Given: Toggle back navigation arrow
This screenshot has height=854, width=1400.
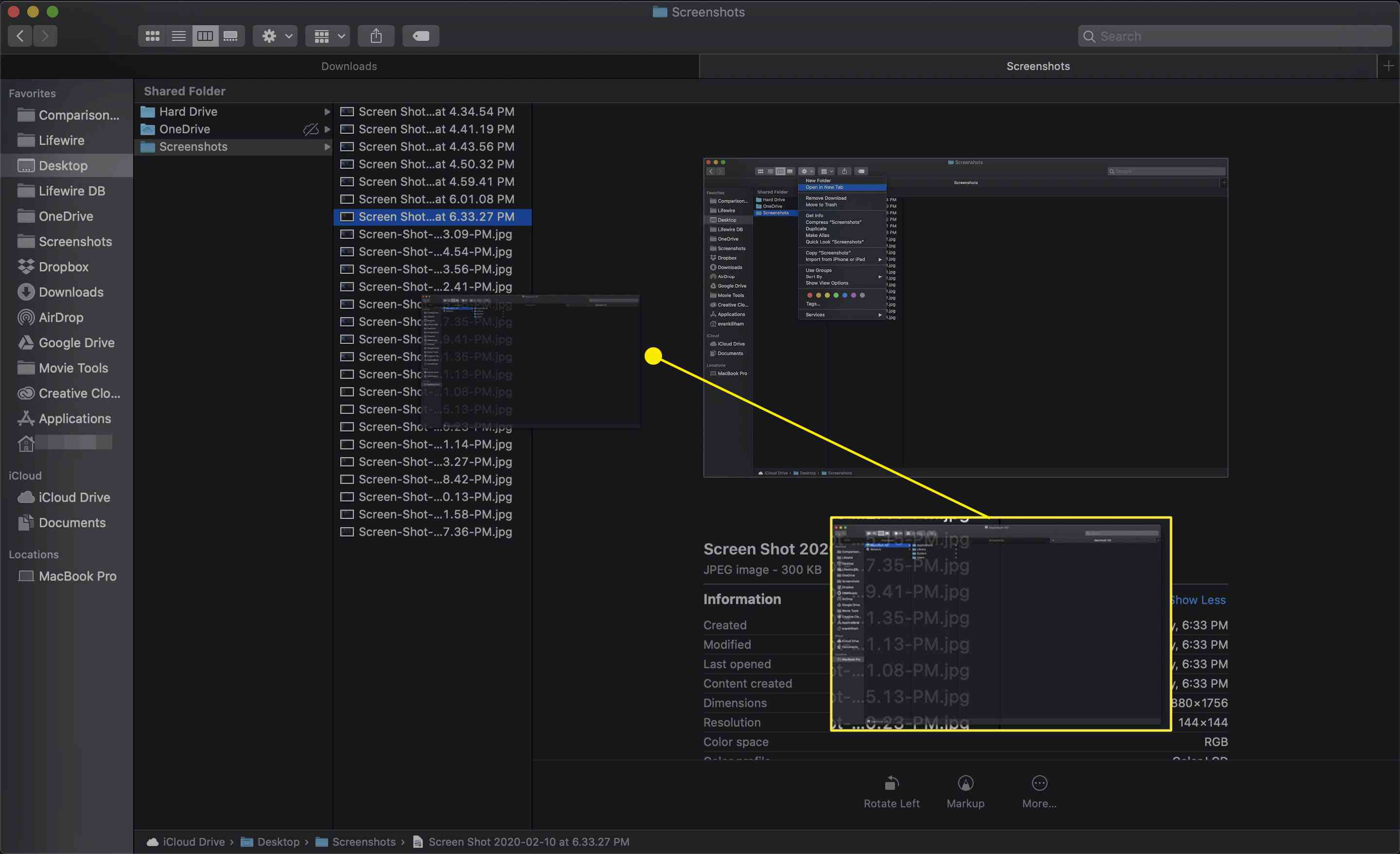Looking at the screenshot, I should tap(21, 36).
